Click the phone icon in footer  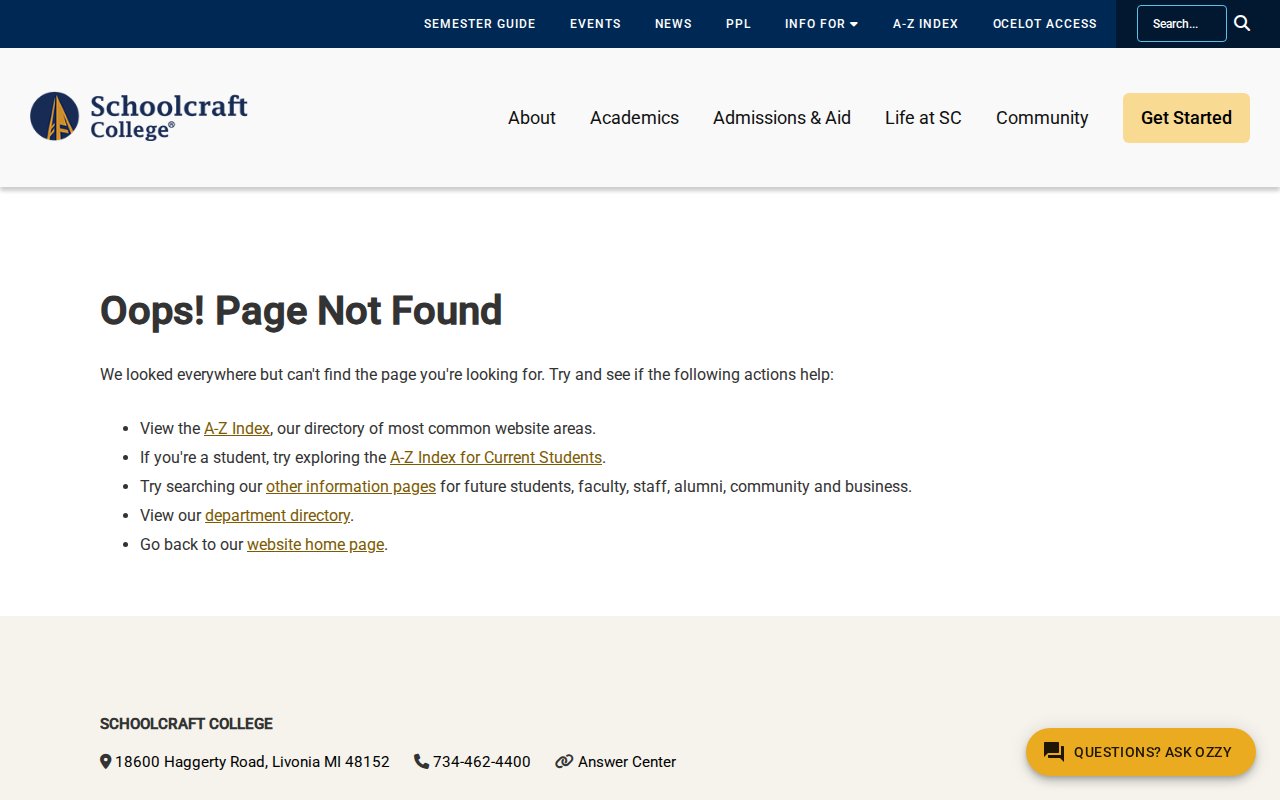pos(421,762)
